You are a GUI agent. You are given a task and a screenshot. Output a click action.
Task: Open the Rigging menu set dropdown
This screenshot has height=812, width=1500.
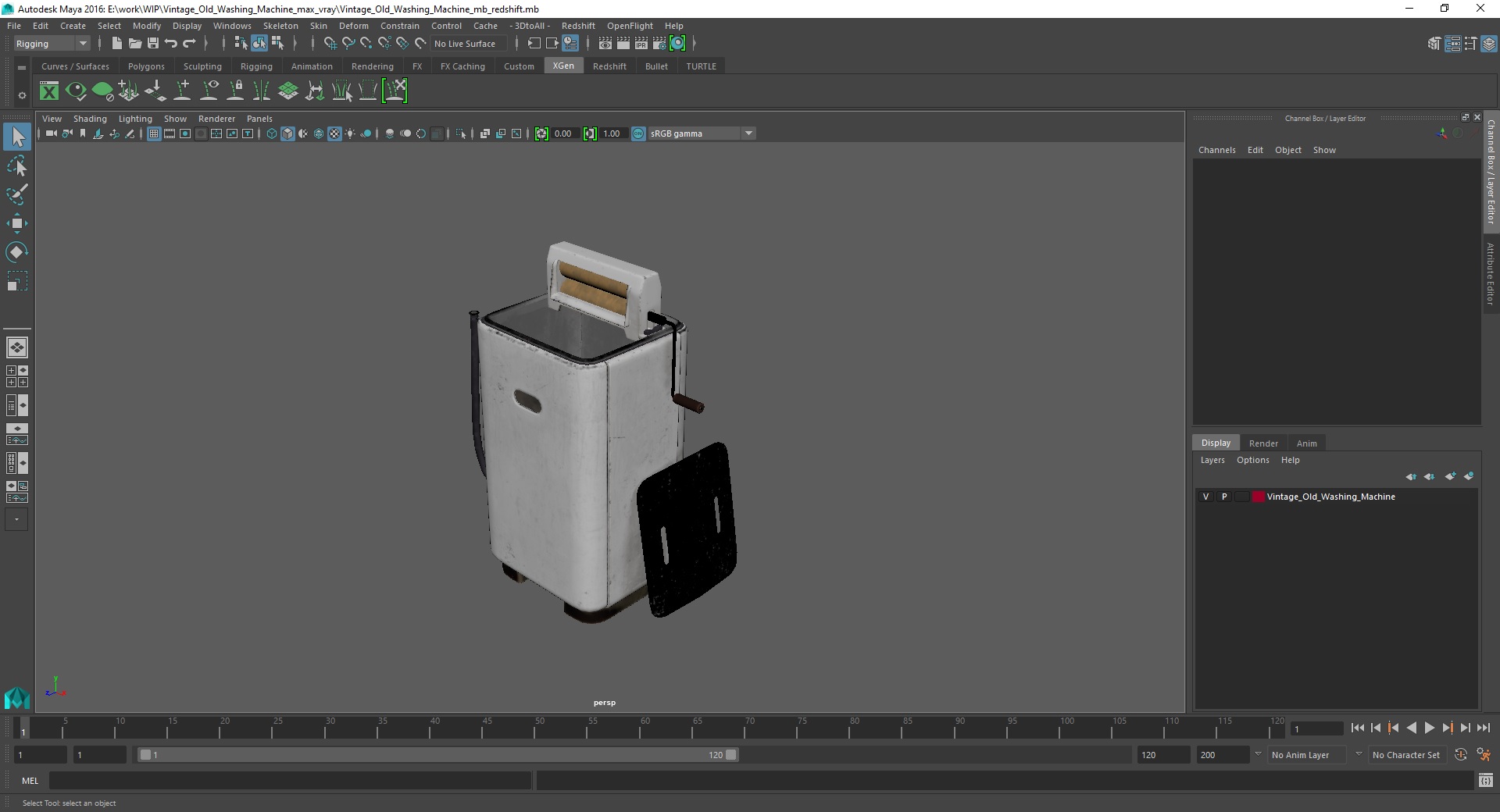coord(52,44)
